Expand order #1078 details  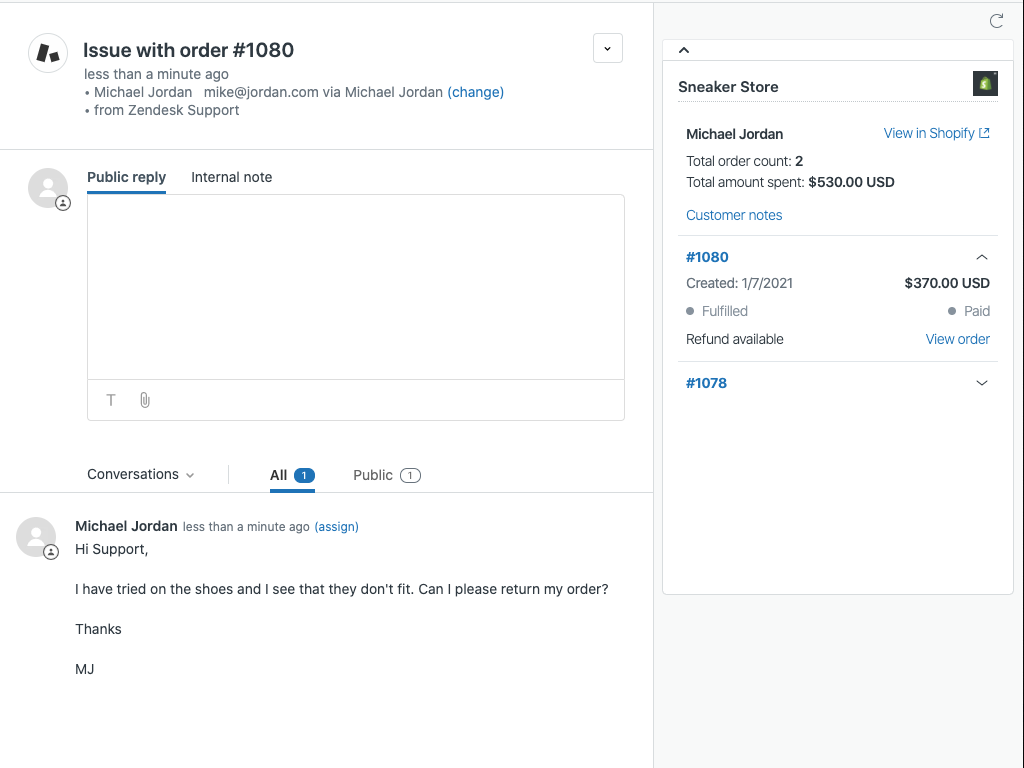coord(982,383)
